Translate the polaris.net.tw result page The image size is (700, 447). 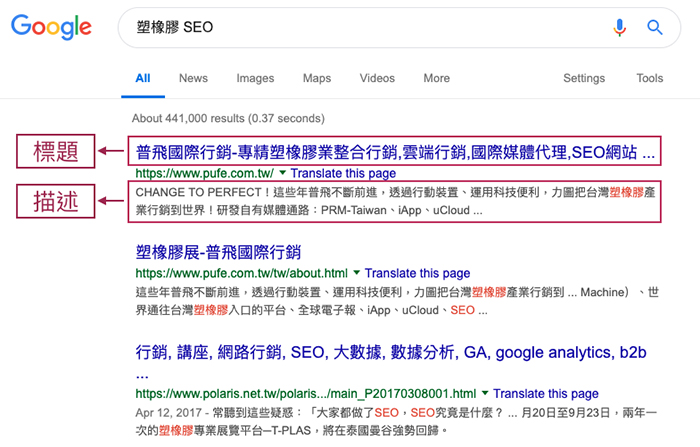tap(546, 393)
